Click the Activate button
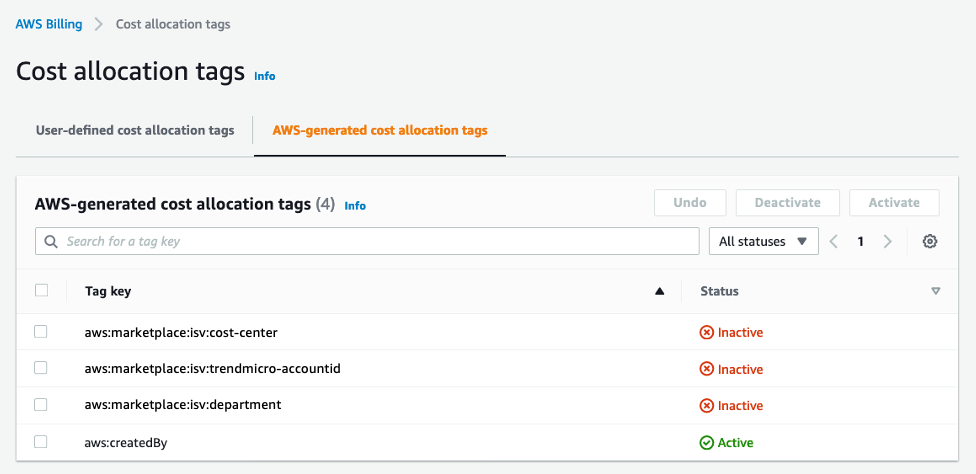Viewport: 976px width, 474px height. 894,202
